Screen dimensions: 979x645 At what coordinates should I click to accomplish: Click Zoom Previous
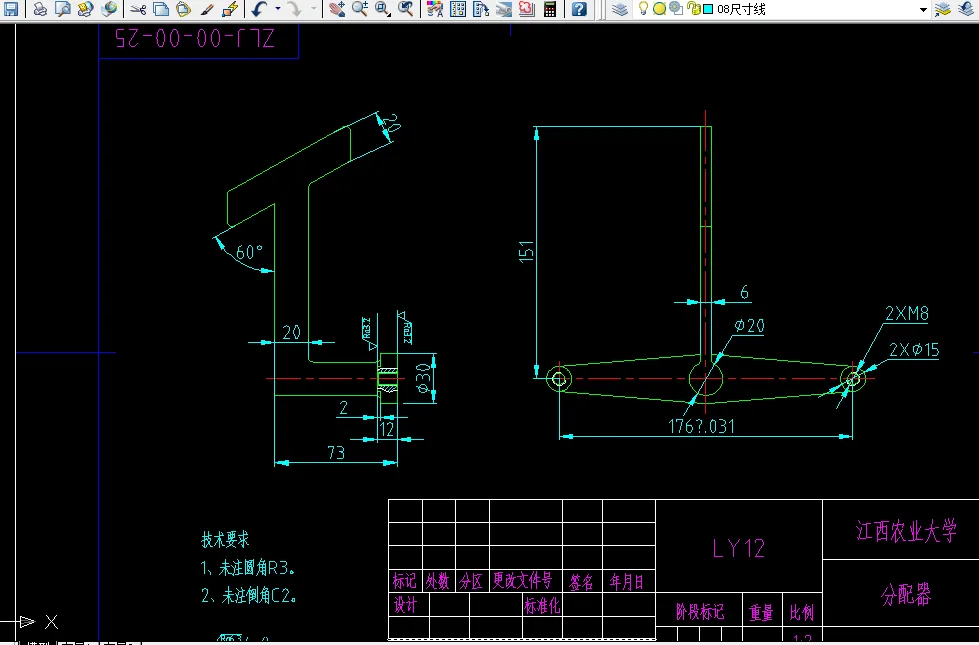tap(406, 9)
